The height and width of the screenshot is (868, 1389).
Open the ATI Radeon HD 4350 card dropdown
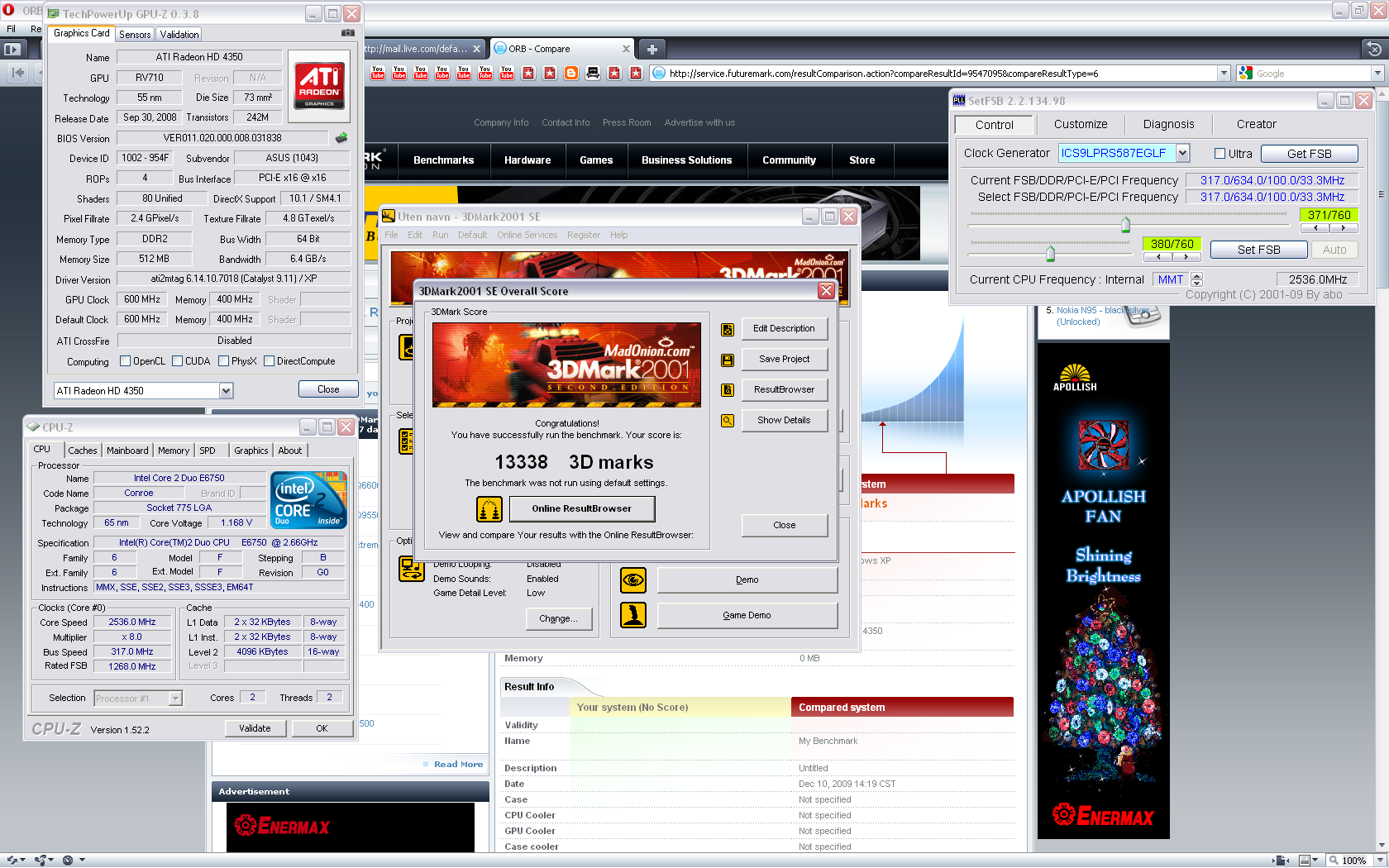click(226, 391)
